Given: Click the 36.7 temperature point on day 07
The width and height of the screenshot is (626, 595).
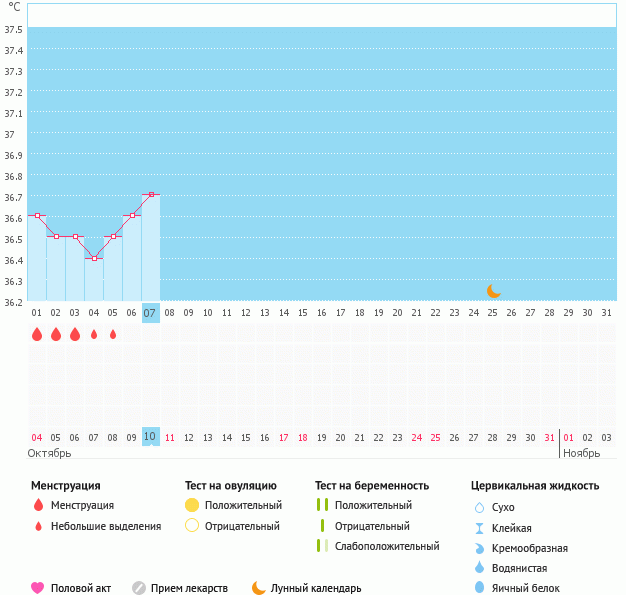Looking at the screenshot, I should click(151, 194).
